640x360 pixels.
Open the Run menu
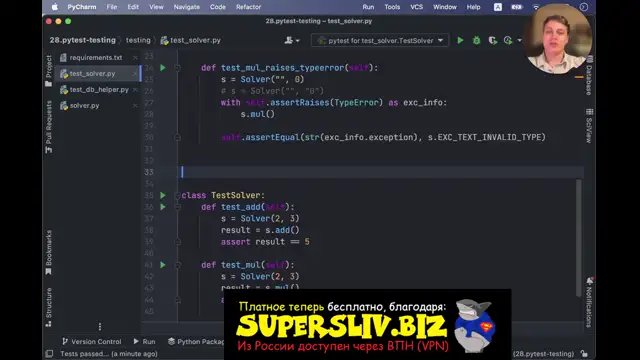tap(368, 7)
